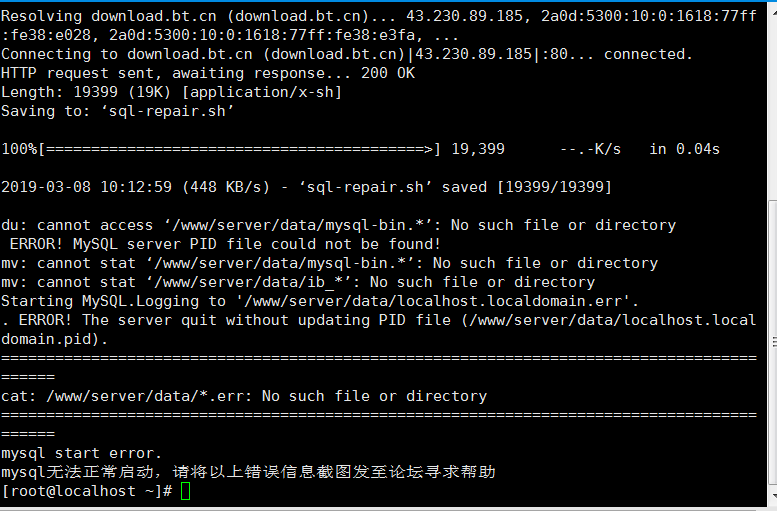Click the 'Saving to: sql-repair.sh' line
Screen dimensions: 777x511
click(117, 111)
